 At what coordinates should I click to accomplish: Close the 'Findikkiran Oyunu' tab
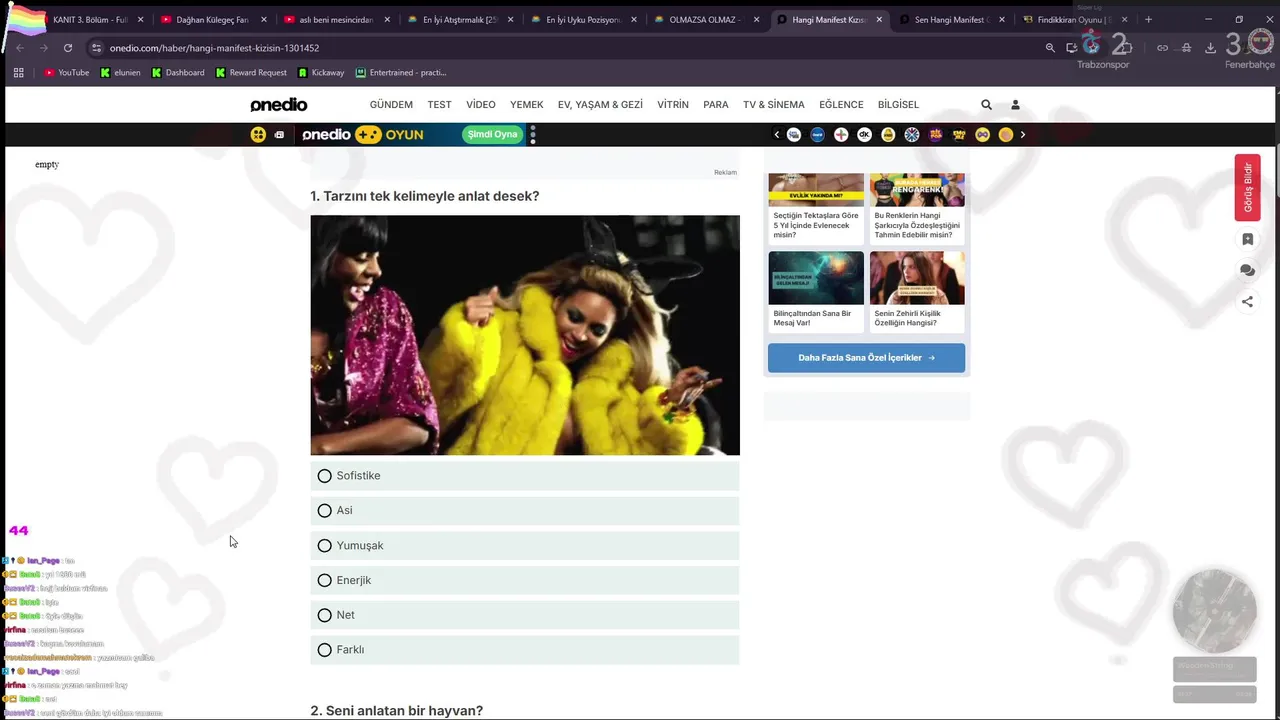(x=1124, y=20)
